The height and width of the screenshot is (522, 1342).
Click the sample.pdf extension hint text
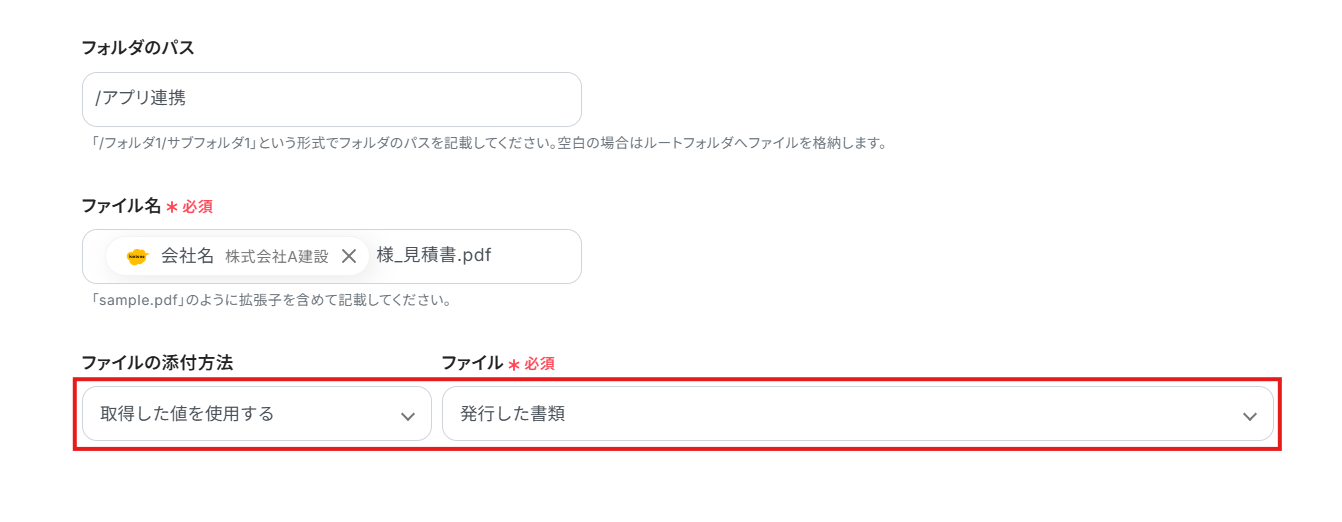point(270,300)
